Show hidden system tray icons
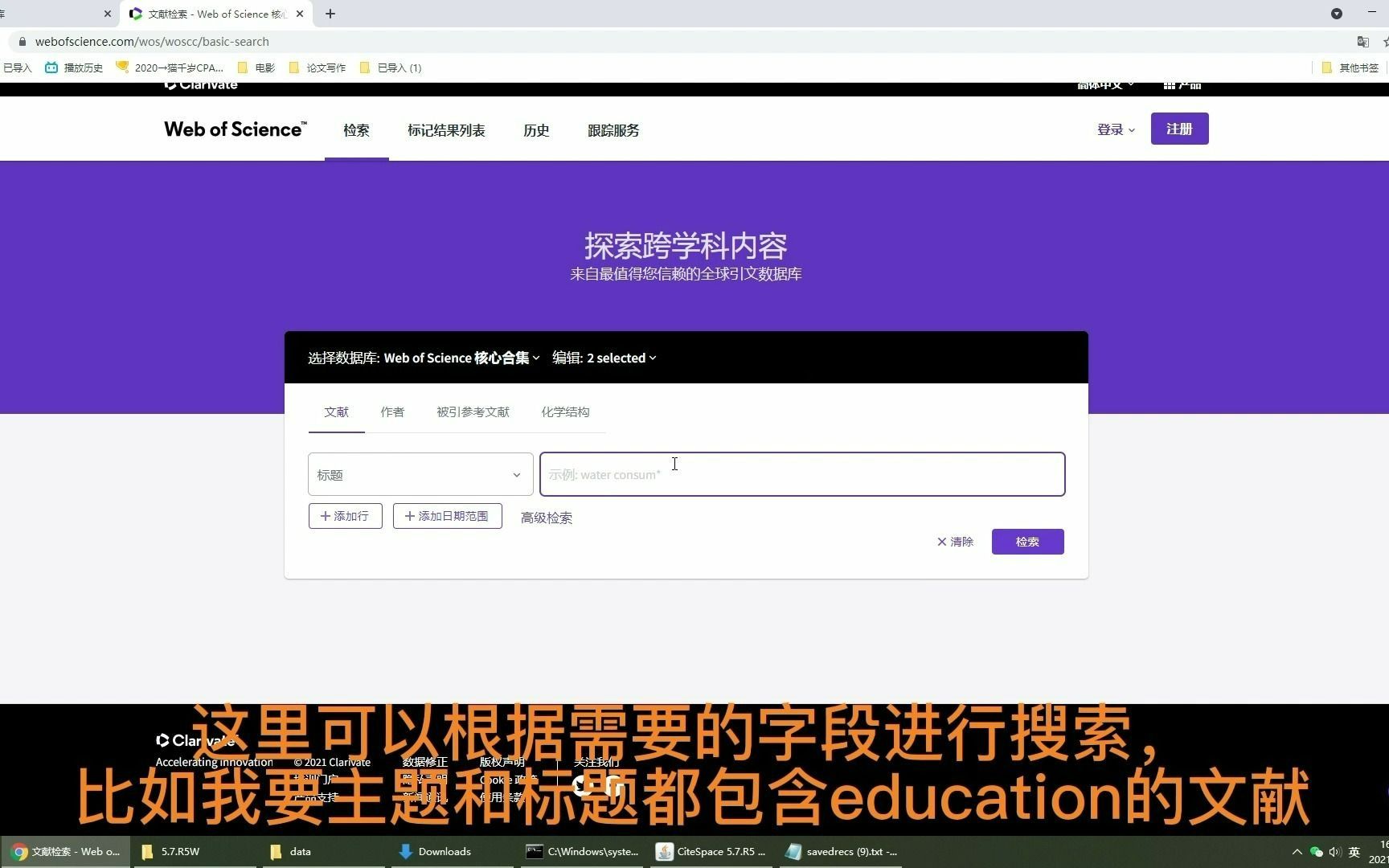The height and width of the screenshot is (868, 1389). (1297, 852)
